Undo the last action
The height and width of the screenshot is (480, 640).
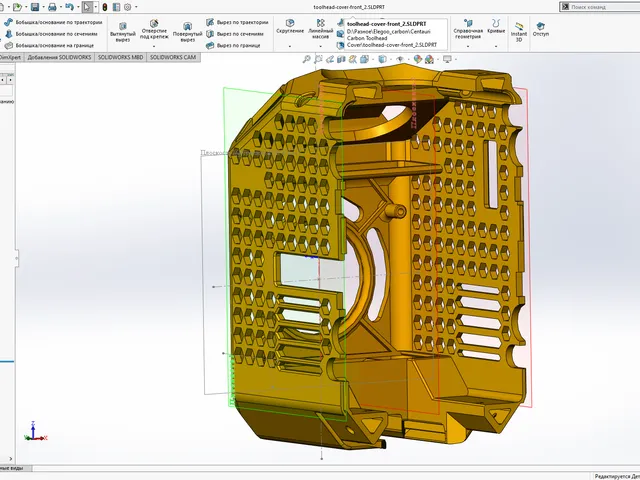pos(69,7)
